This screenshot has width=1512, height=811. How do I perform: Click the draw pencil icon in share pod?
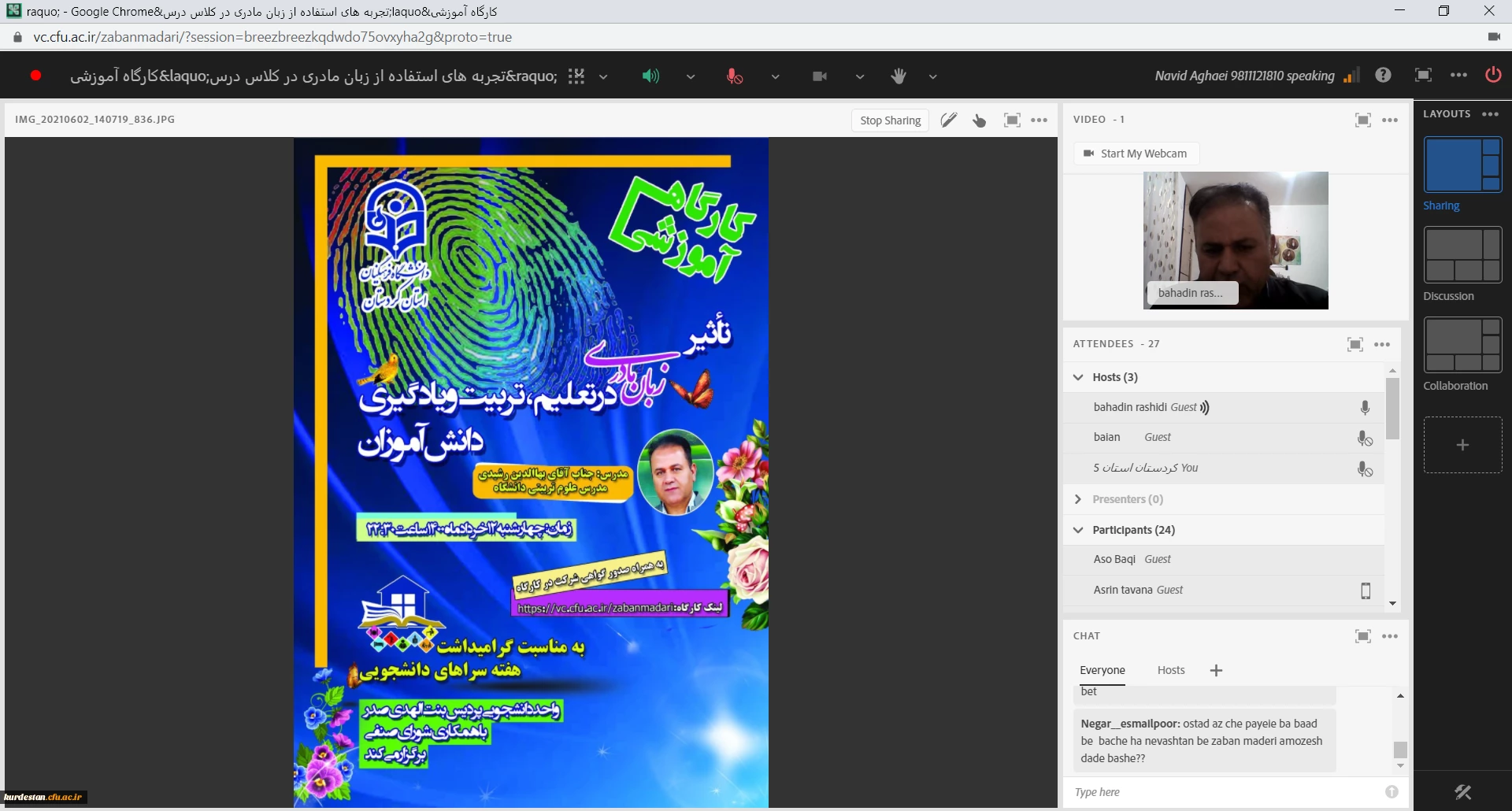pyautogui.click(x=949, y=120)
